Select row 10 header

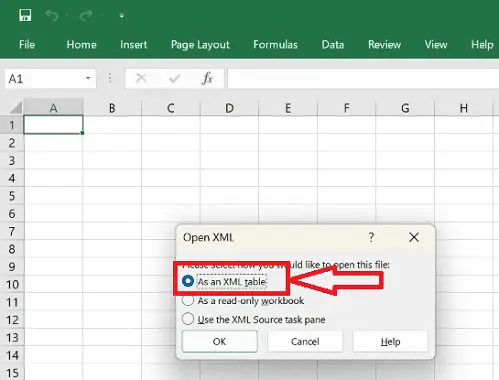point(12,284)
